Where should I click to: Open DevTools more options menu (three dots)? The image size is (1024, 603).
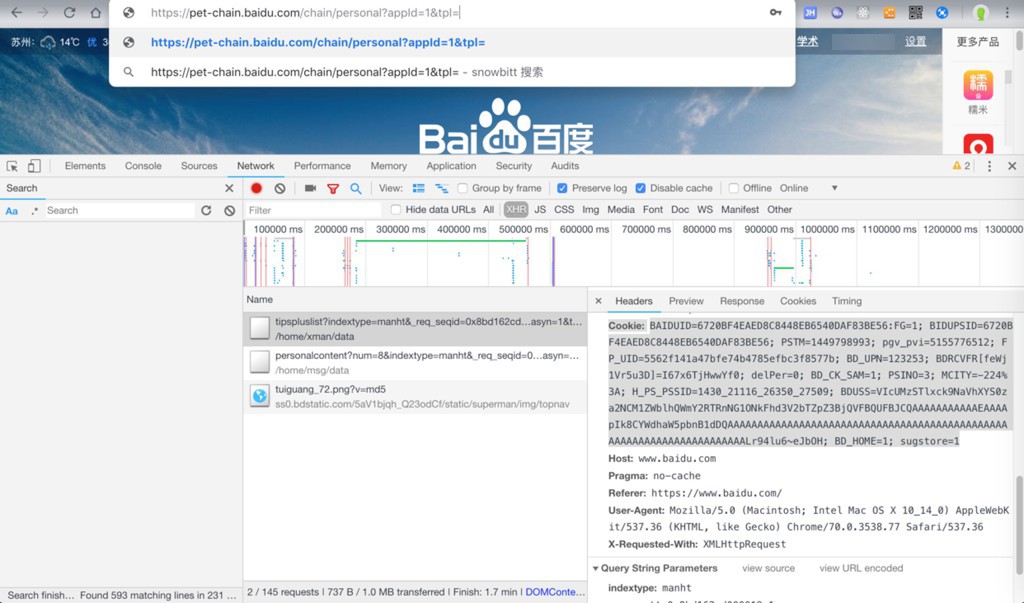click(x=989, y=166)
